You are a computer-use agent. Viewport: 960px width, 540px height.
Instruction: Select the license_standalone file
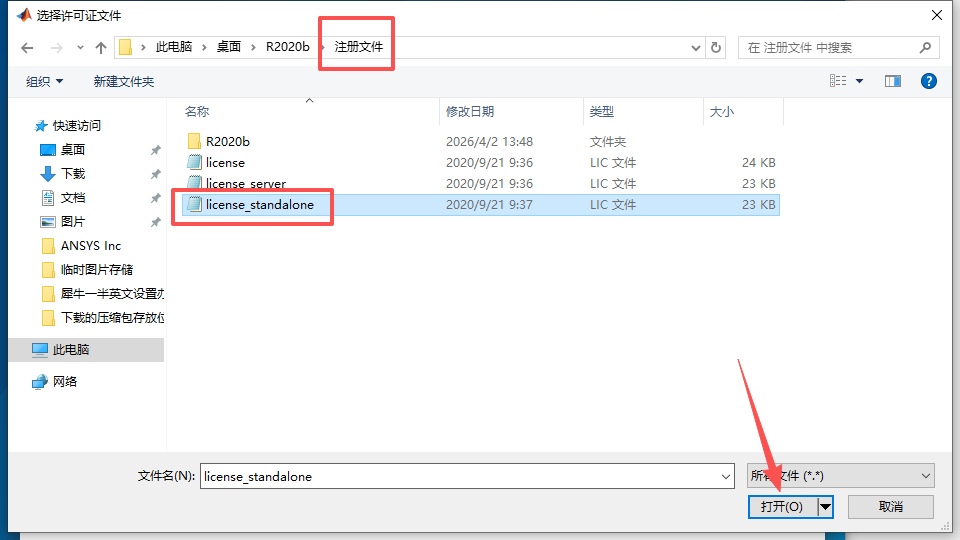481,204
